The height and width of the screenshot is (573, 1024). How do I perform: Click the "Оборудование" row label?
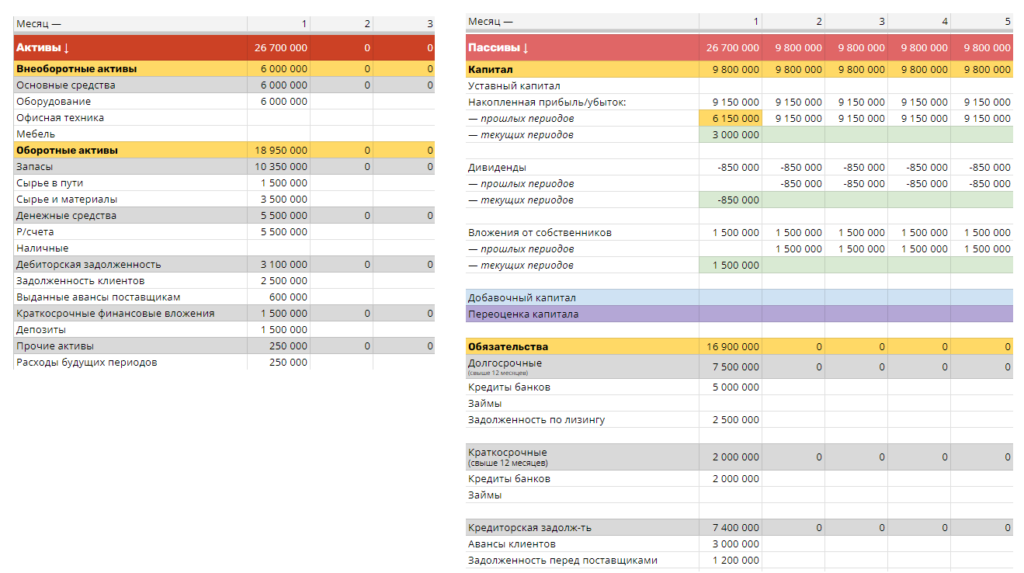click(53, 102)
